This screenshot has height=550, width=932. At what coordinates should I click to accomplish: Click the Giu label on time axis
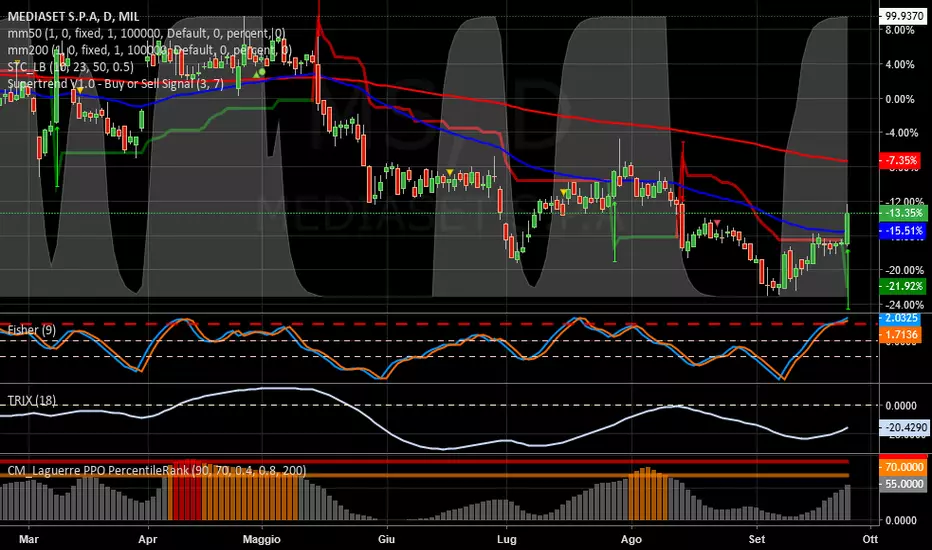click(386, 539)
